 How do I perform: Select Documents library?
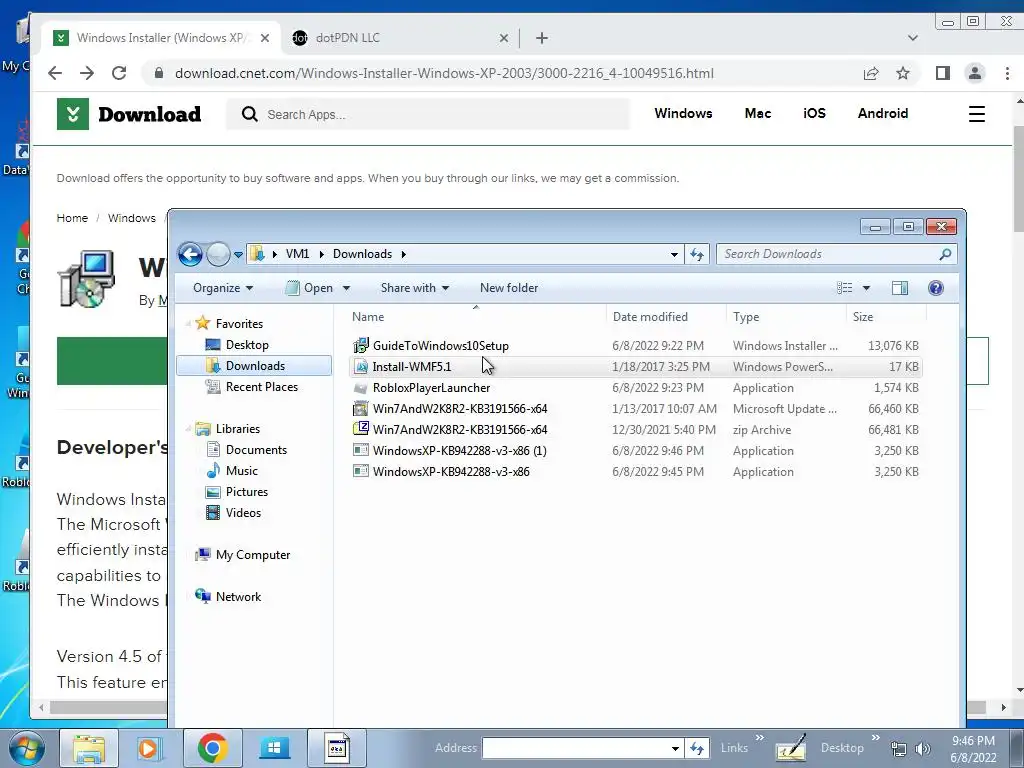coord(256,450)
